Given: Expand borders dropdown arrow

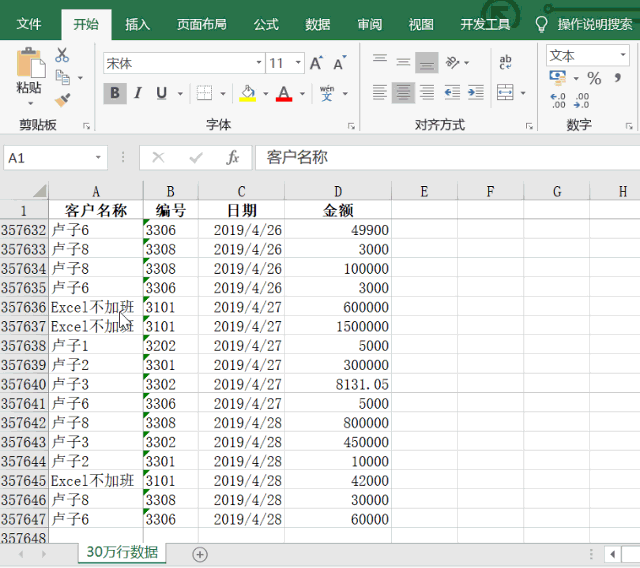Looking at the screenshot, I should [223, 93].
